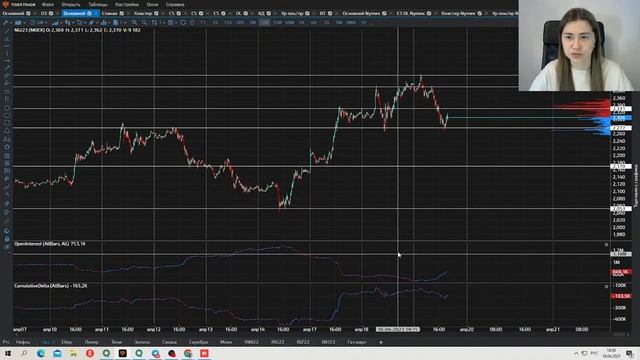Image resolution: width=640 pixels, height=360 pixels.
Task: Switch to the Кластер workspace tab
Action: point(143,13)
